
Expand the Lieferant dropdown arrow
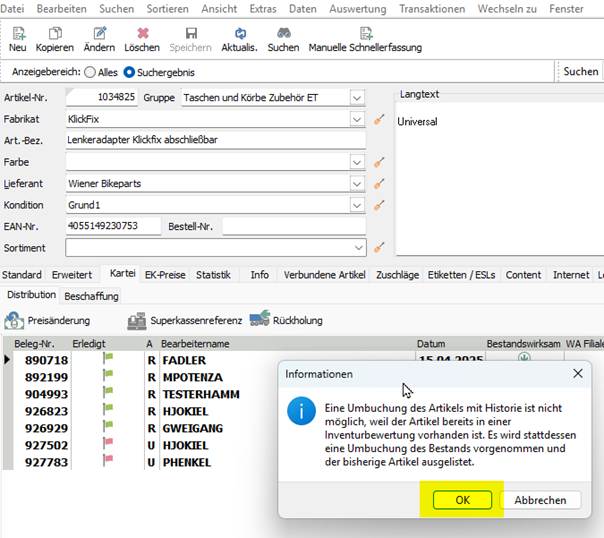(x=357, y=183)
